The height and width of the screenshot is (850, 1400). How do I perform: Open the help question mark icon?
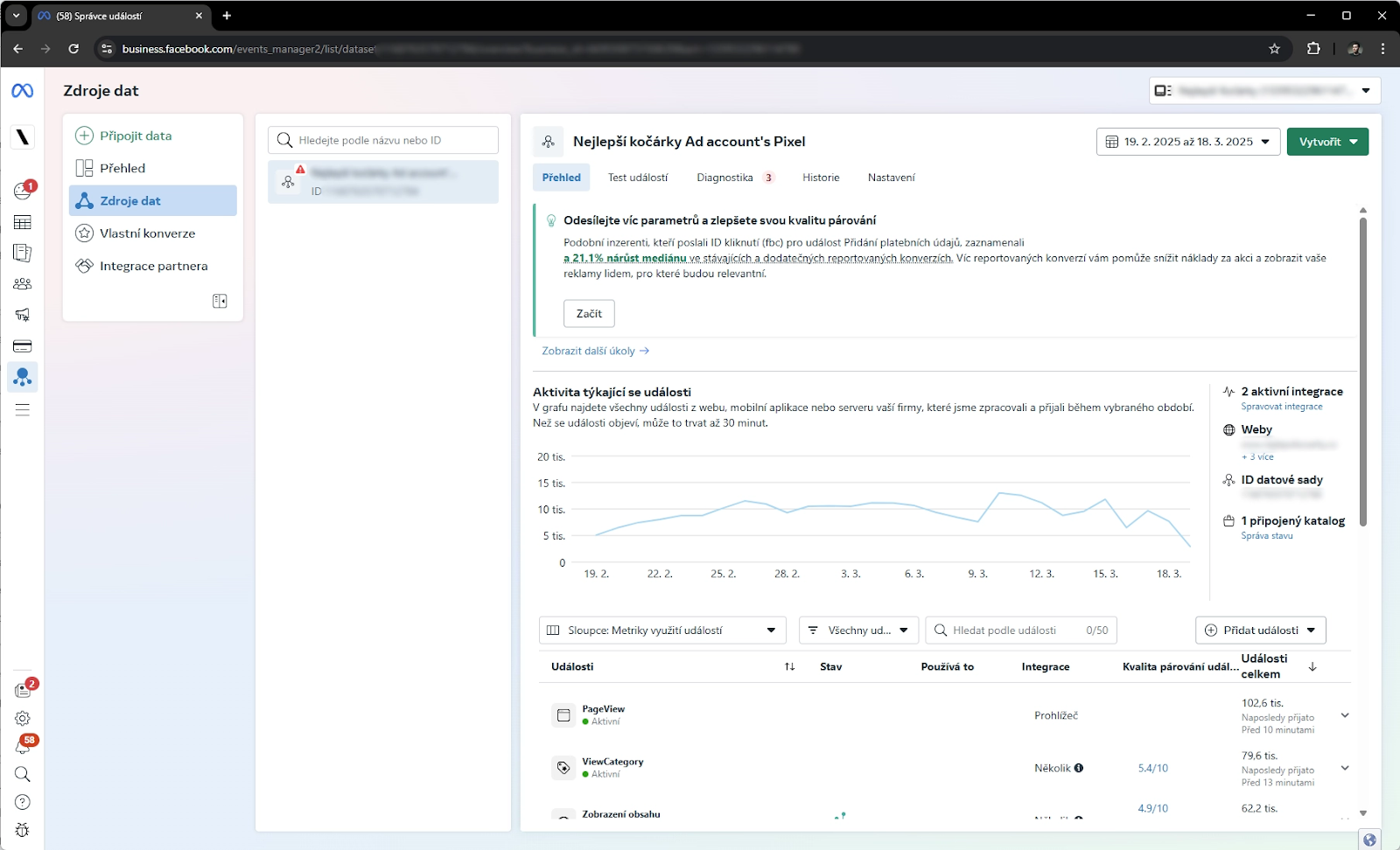coord(23,802)
